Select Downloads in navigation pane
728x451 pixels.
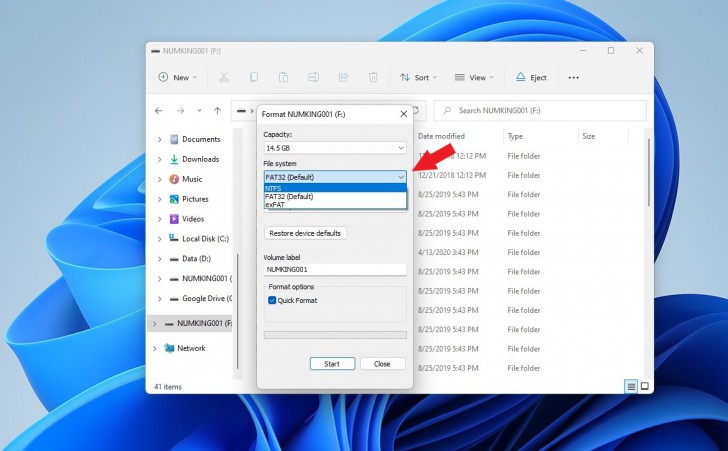[x=201, y=159]
